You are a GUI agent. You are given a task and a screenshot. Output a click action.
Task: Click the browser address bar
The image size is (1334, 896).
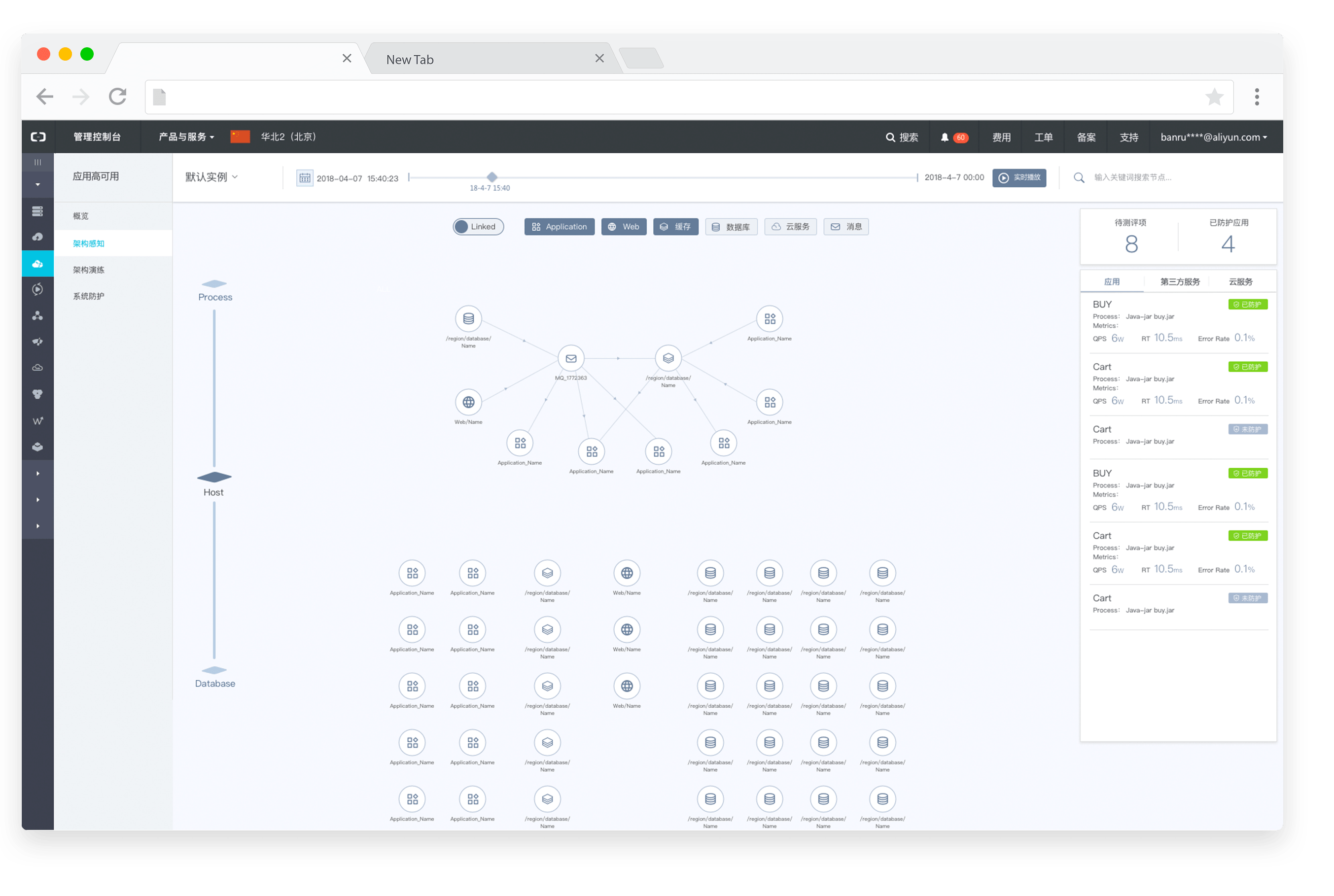click(688, 97)
